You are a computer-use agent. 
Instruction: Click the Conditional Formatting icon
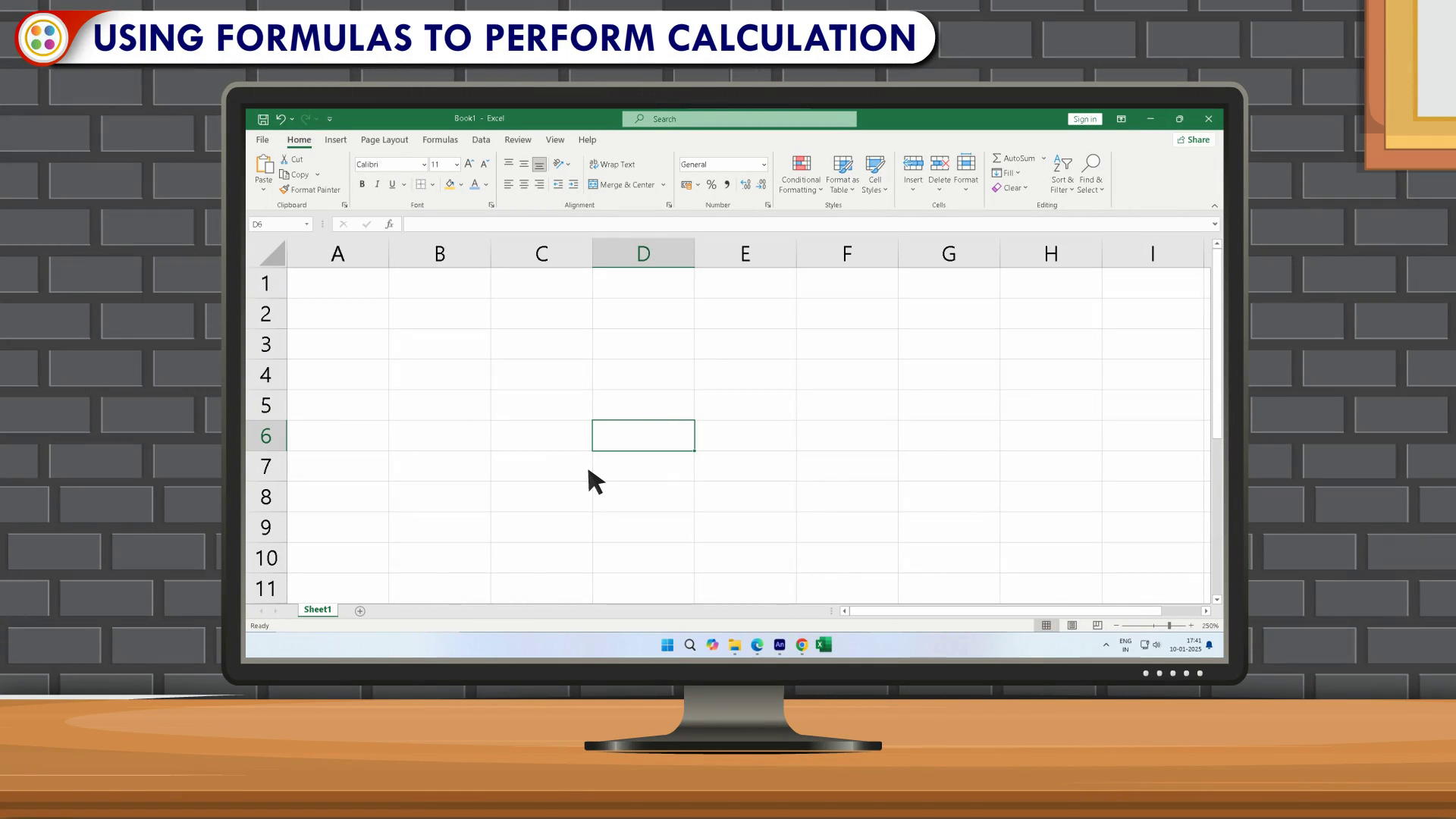(801, 164)
